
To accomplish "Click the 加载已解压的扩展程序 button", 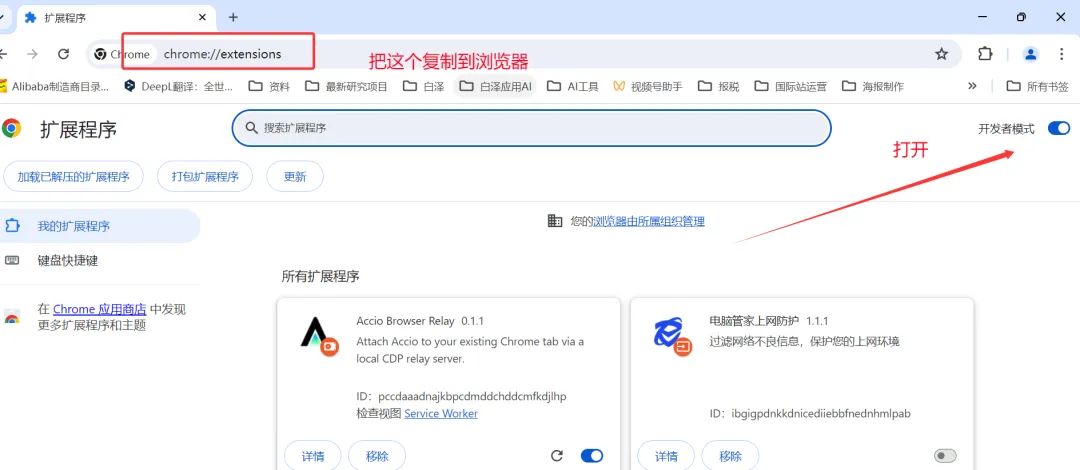I will 73,176.
